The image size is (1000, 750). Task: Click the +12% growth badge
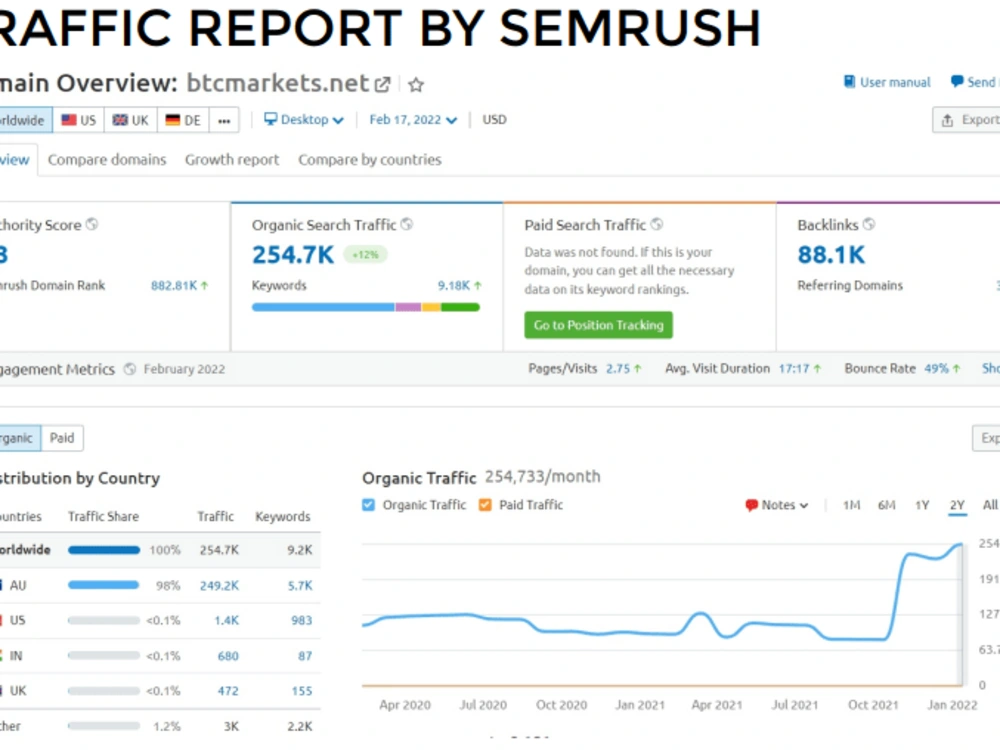point(365,254)
